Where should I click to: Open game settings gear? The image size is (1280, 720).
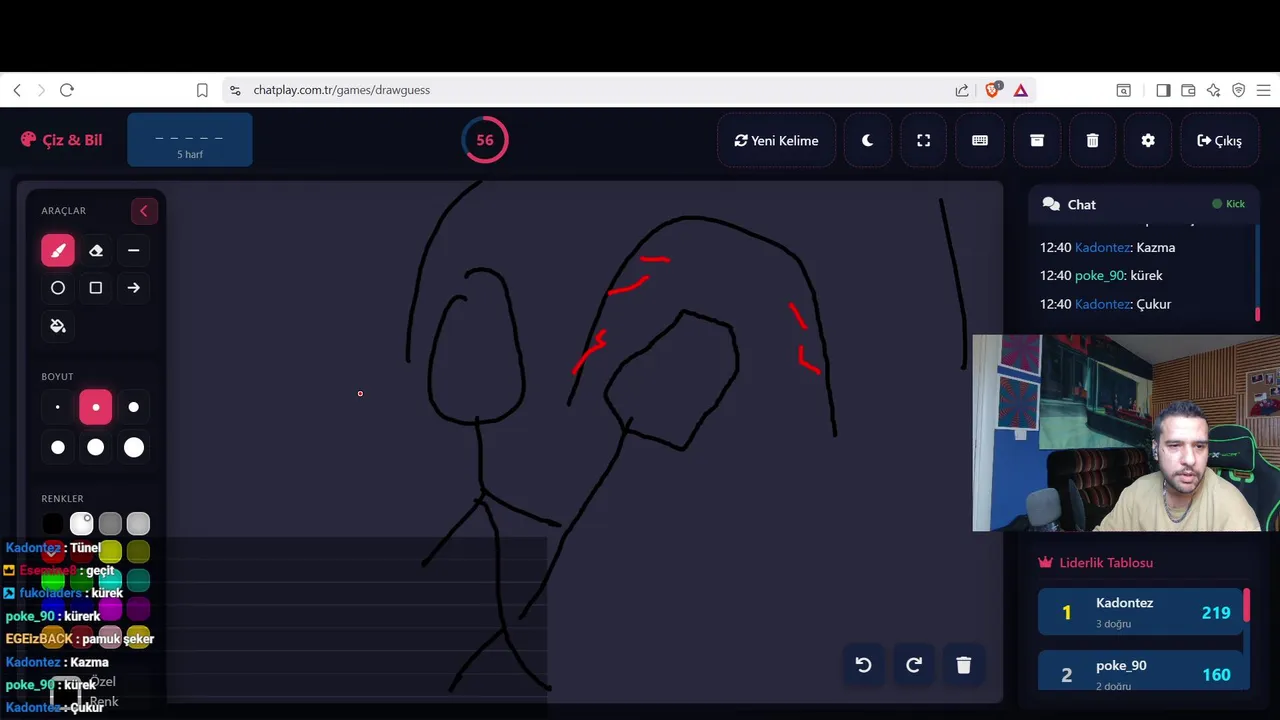coord(1148,141)
